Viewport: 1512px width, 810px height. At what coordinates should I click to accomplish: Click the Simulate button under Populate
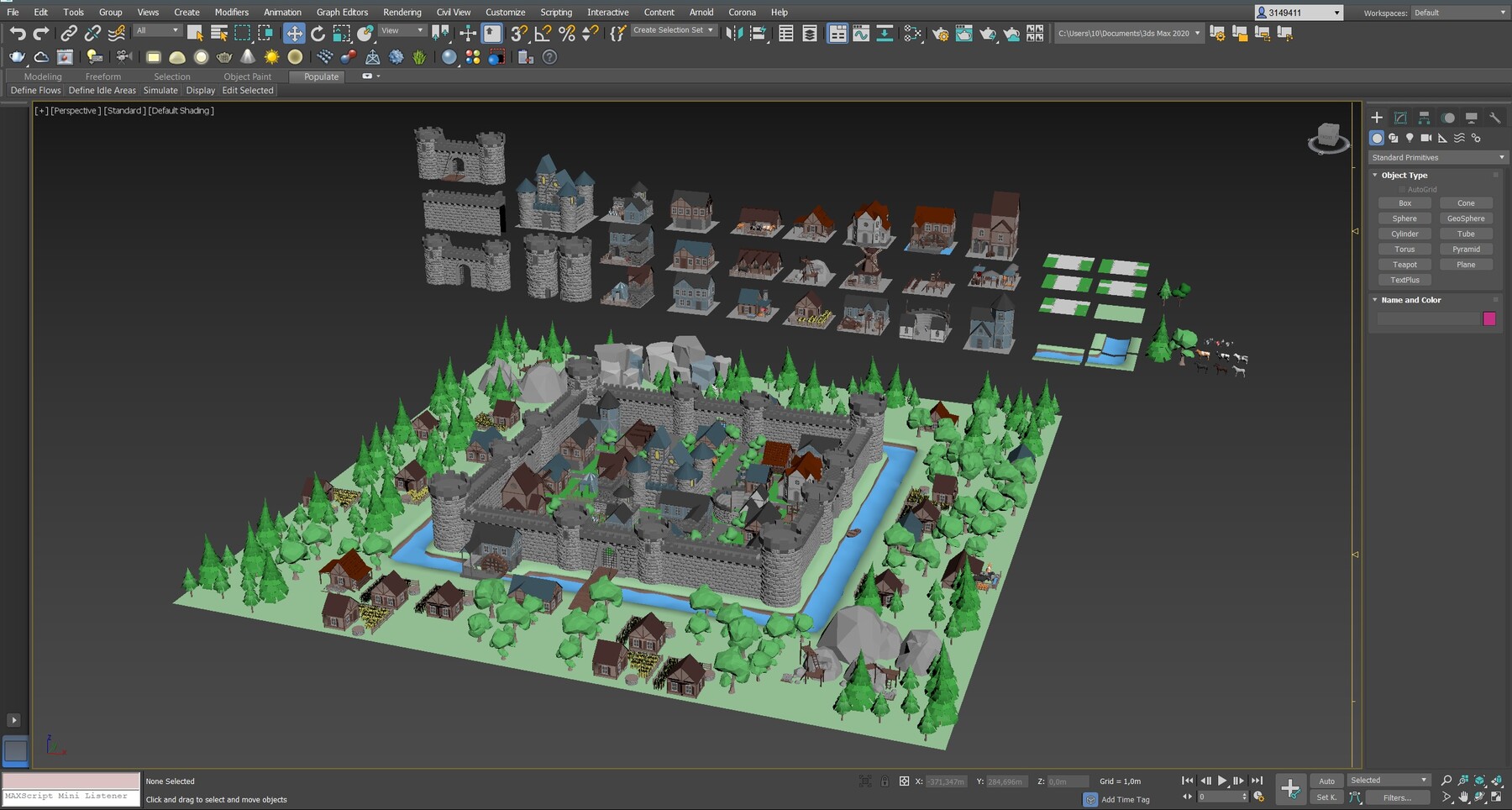160,90
